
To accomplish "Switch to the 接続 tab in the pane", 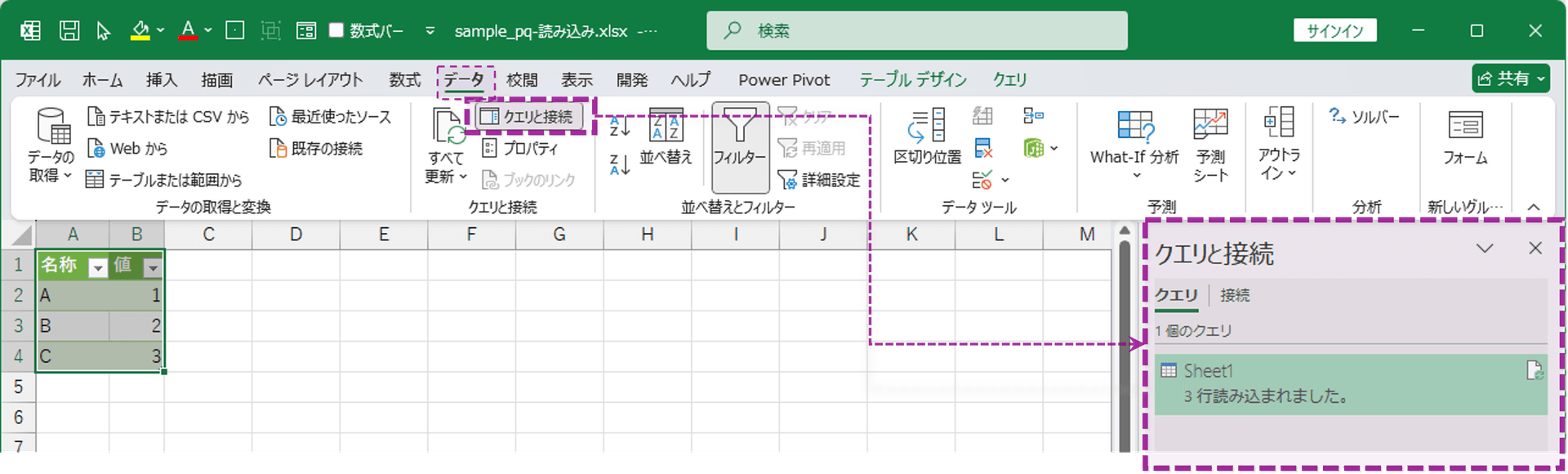I will point(1235,295).
